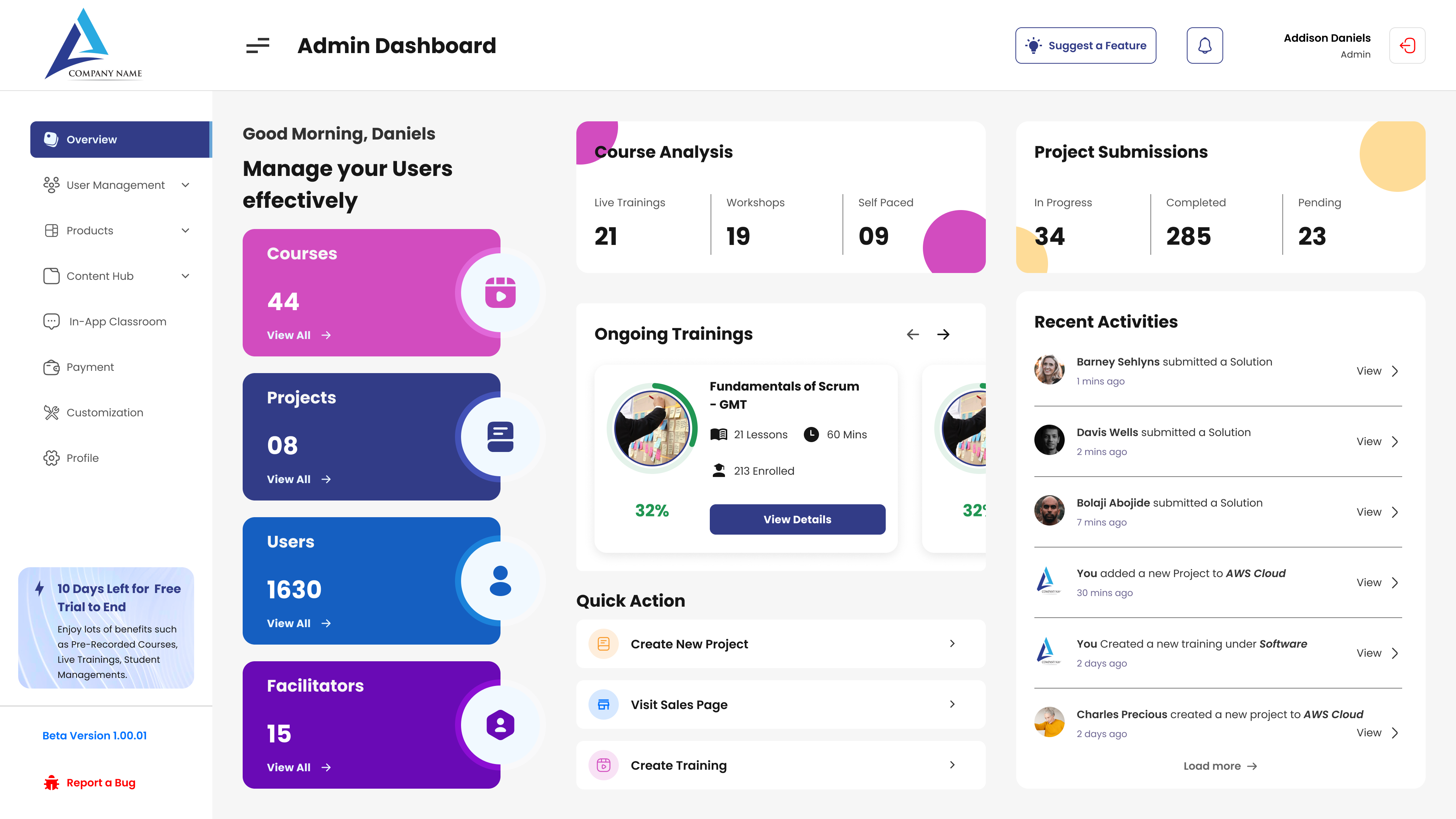1456x819 pixels.
Task: Click the Projects card document icon
Action: point(500,437)
